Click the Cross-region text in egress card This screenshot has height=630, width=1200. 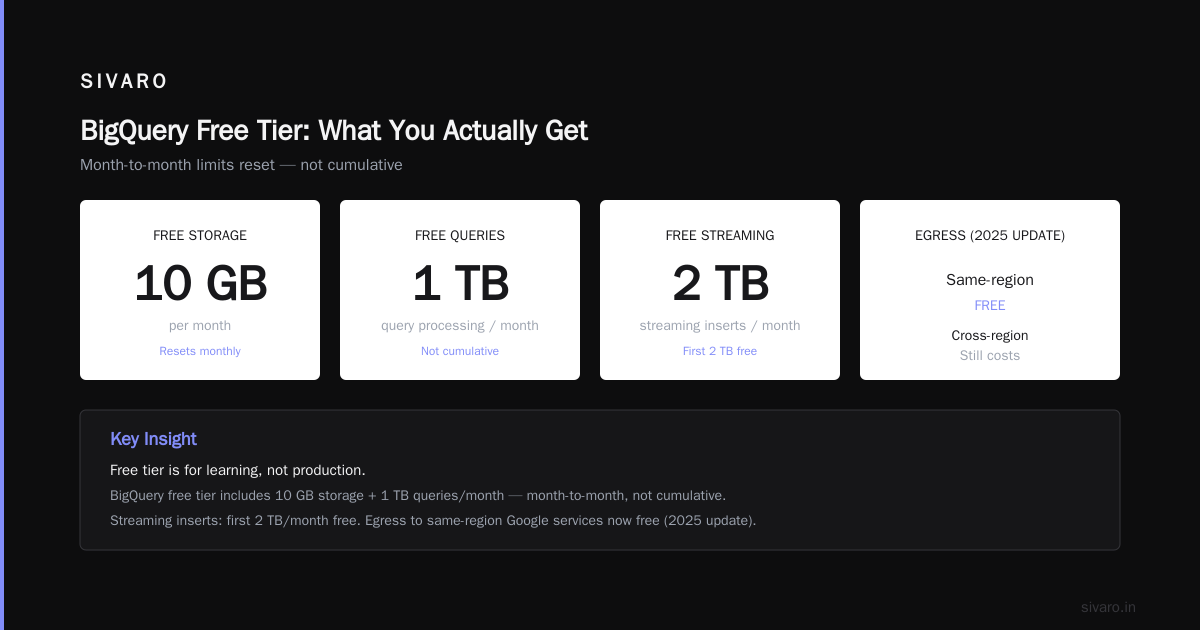pos(990,336)
